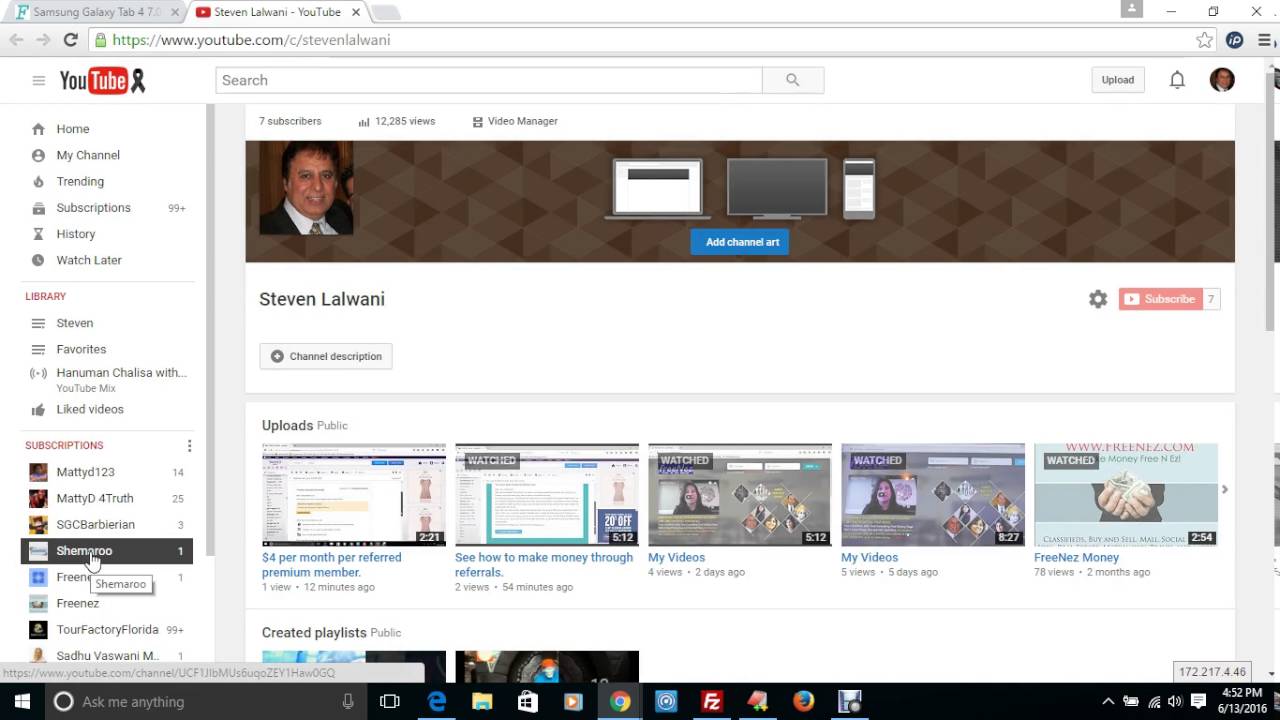Image resolution: width=1280 pixels, height=720 pixels.
Task: Select Steven Lalwani - YouTube browser tab
Action: coord(280,12)
